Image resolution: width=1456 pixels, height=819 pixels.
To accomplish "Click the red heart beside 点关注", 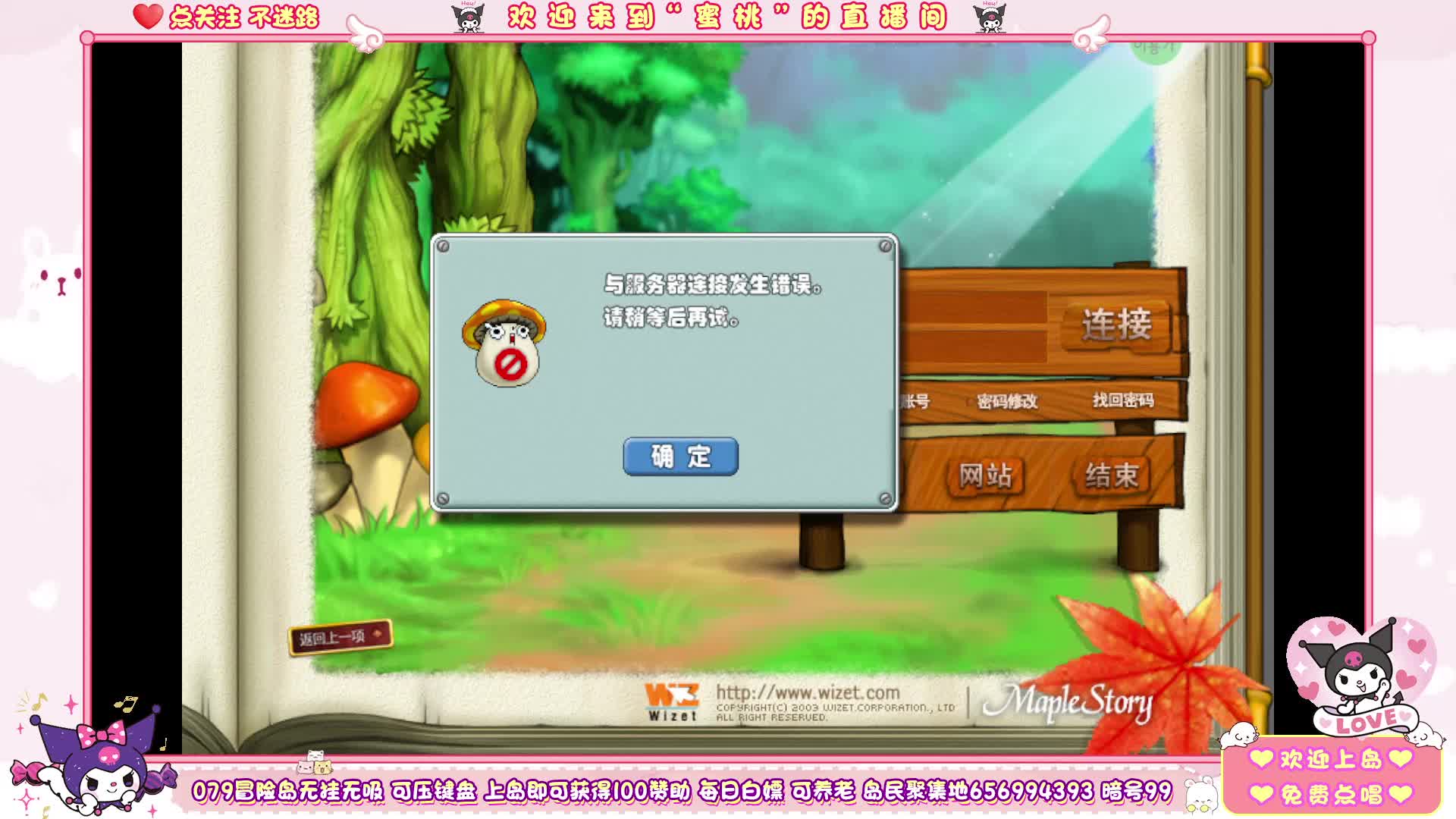I will point(148,16).
